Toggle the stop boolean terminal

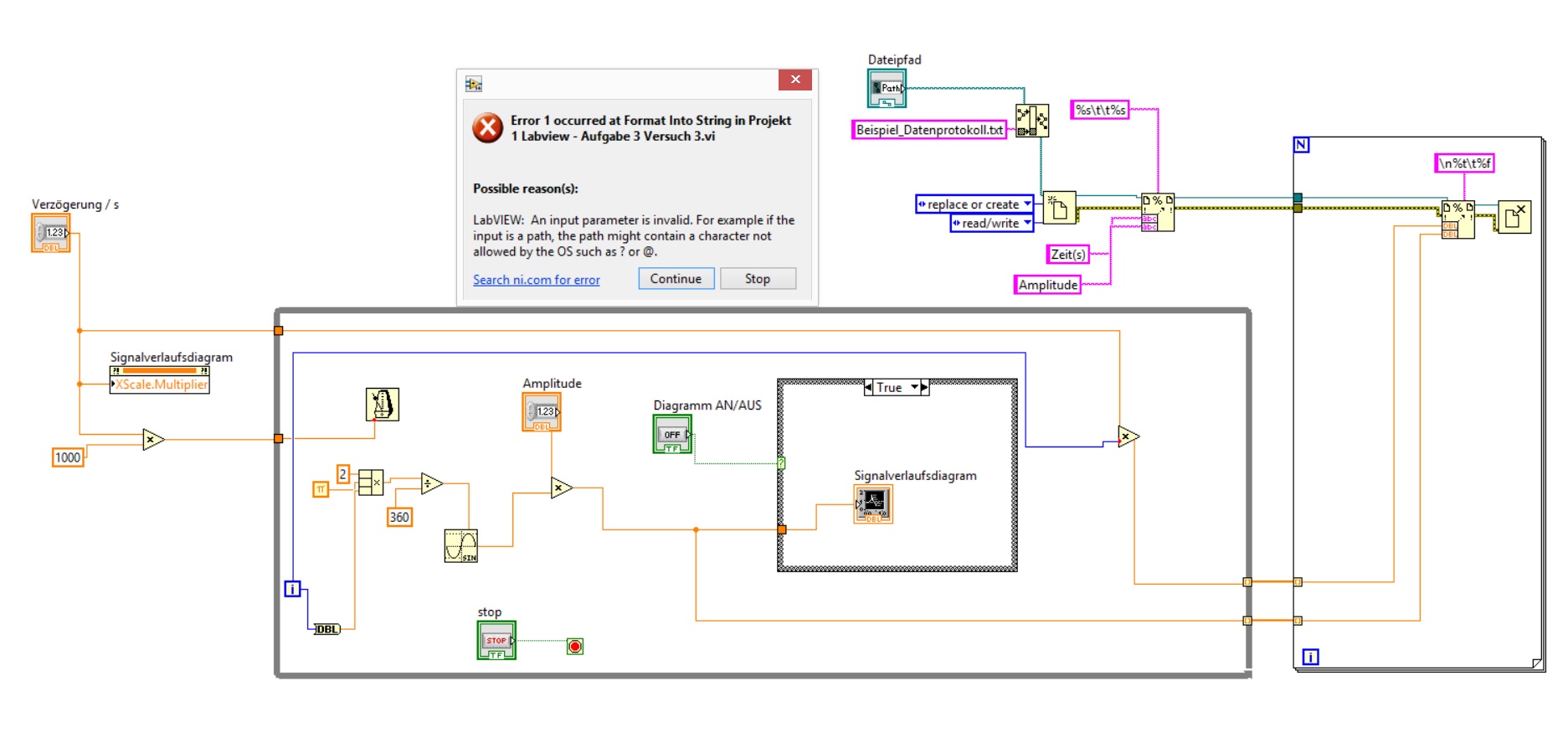tap(496, 641)
